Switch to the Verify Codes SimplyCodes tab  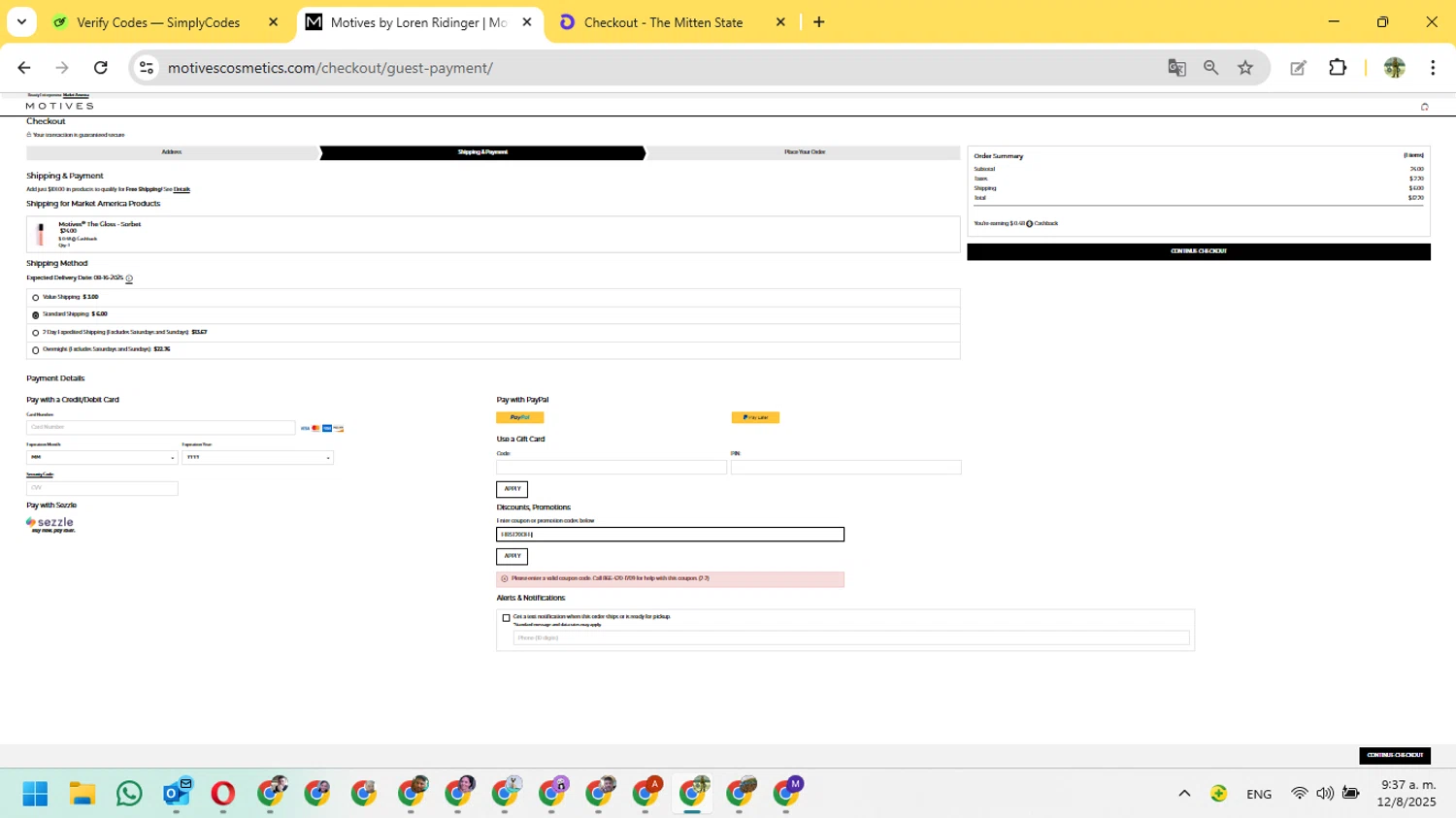(158, 22)
